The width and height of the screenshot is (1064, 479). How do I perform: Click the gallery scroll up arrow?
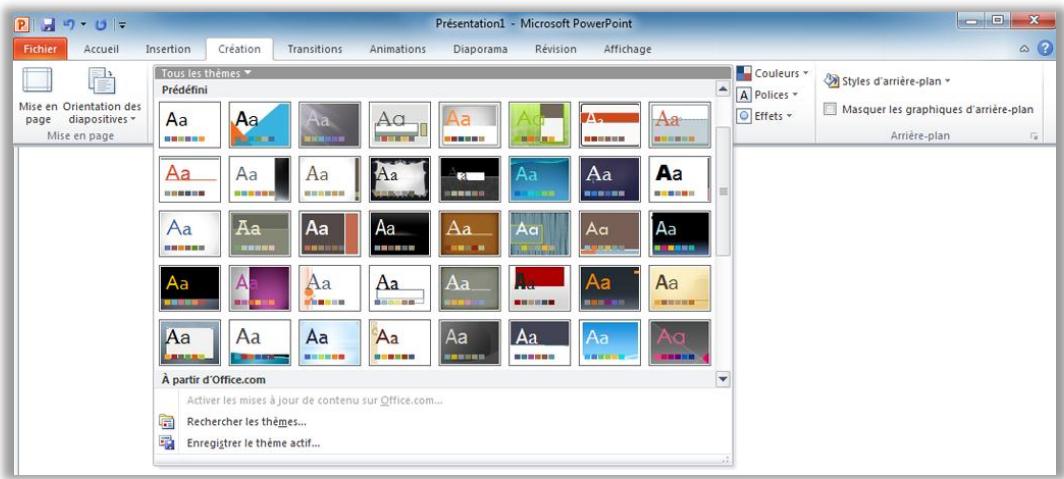[723, 89]
